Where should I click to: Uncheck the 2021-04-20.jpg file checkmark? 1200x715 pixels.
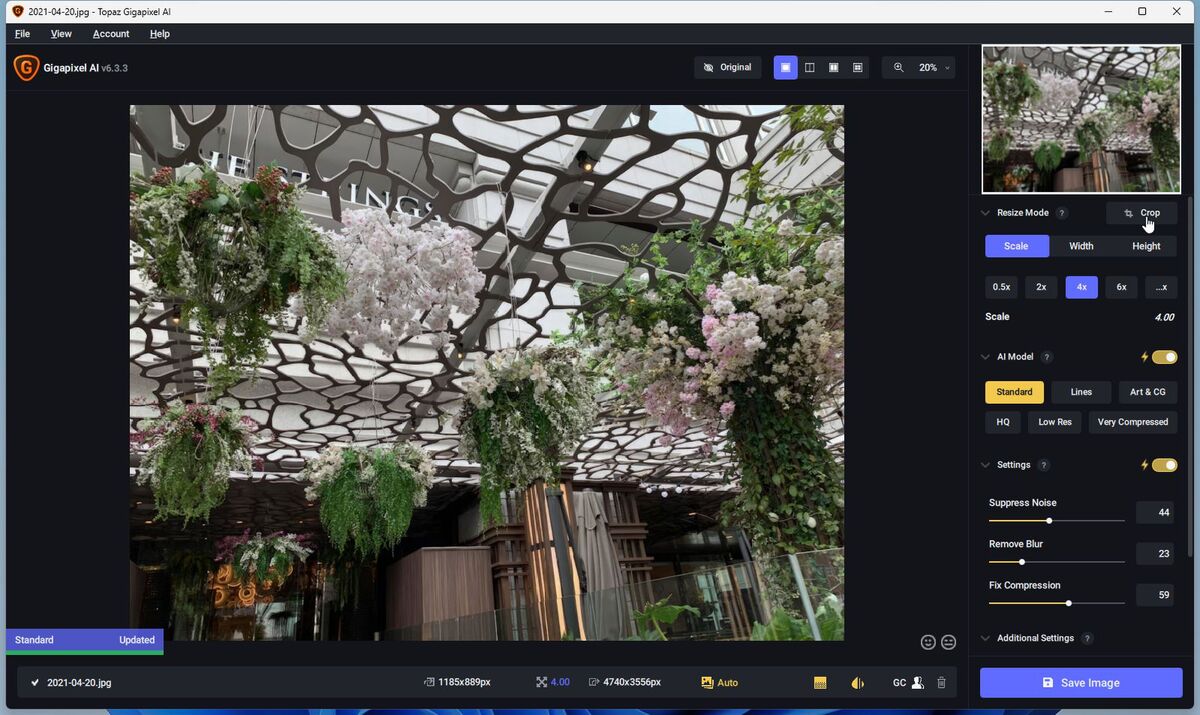pyautogui.click(x=35, y=683)
